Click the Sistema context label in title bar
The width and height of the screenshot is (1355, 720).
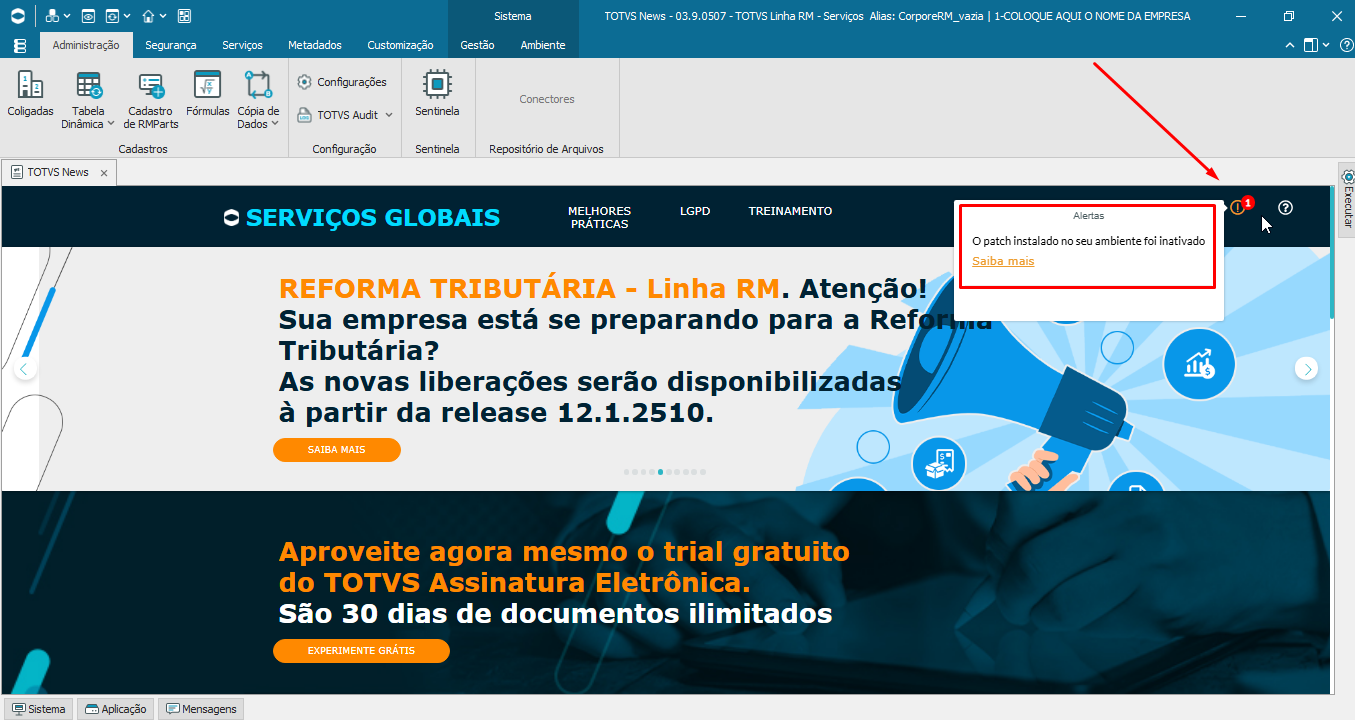[x=513, y=16]
